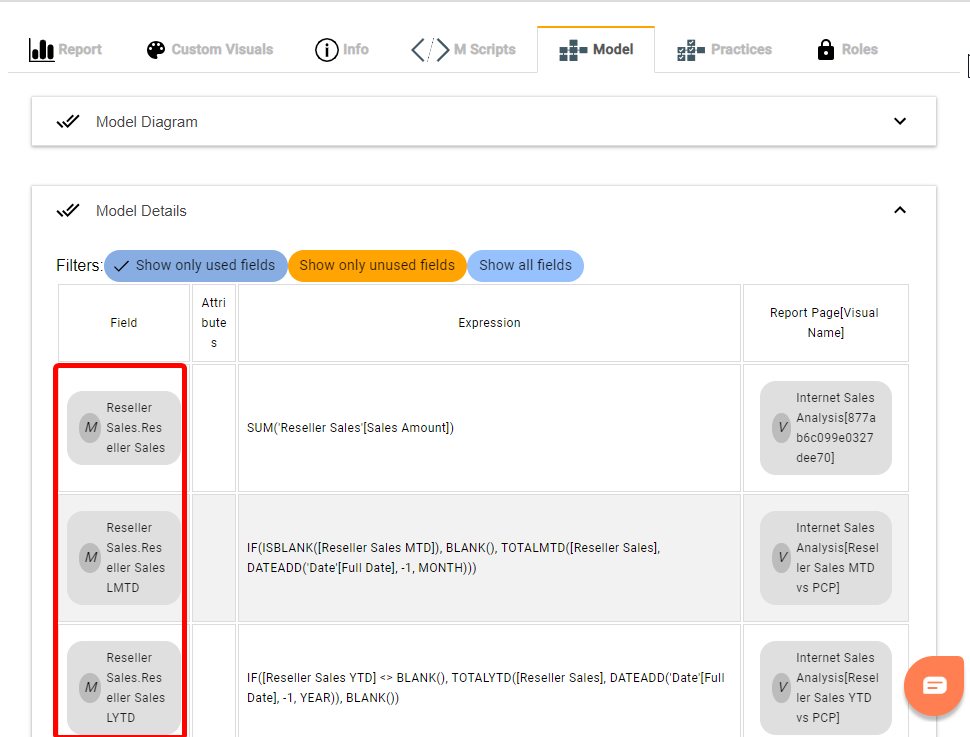This screenshot has width=970, height=737.
Task: Click the Expression column header
Action: 489,323
